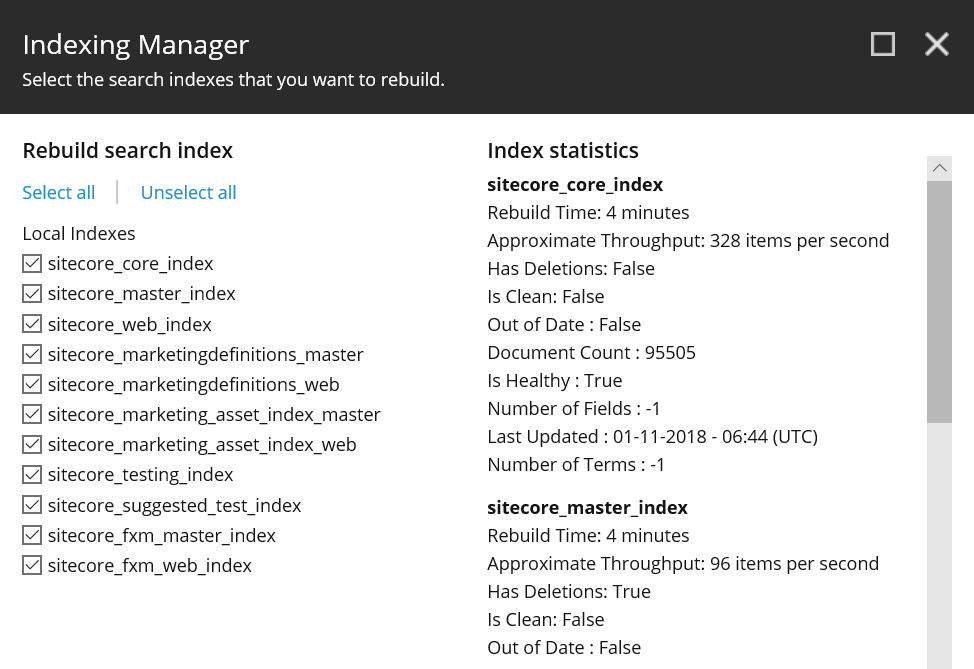Click the 'Index statistics' heading

(x=563, y=150)
